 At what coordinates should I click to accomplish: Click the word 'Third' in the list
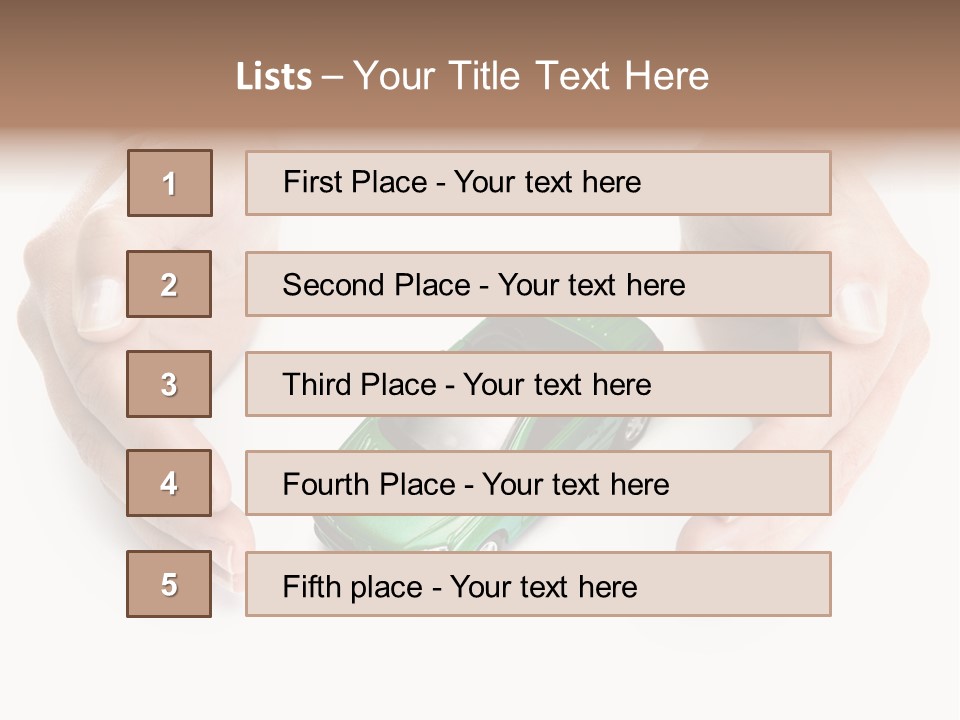(x=317, y=385)
